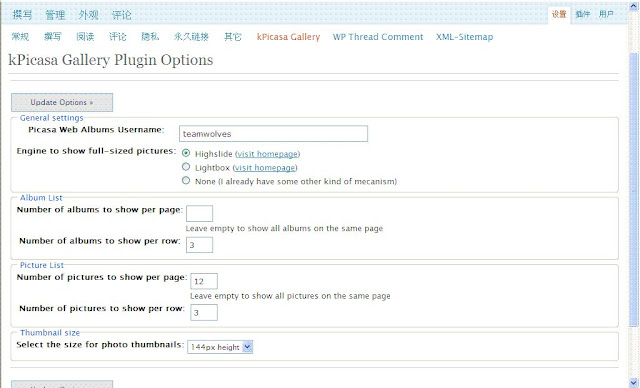This screenshot has width=640, height=388.
Task: Click the albums per page field
Action: pyautogui.click(x=199, y=213)
